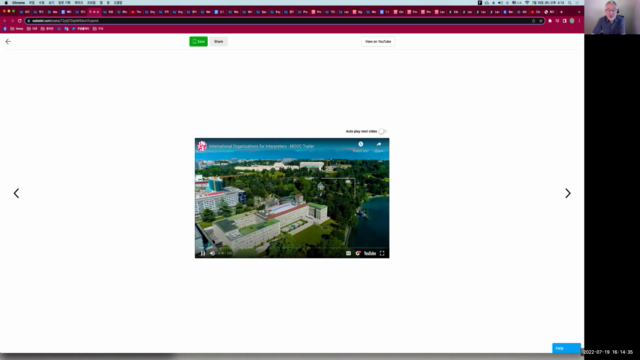Screen dimensions: 640x360
Task: Open the Chrome menu in menu bar
Action: point(18,2)
